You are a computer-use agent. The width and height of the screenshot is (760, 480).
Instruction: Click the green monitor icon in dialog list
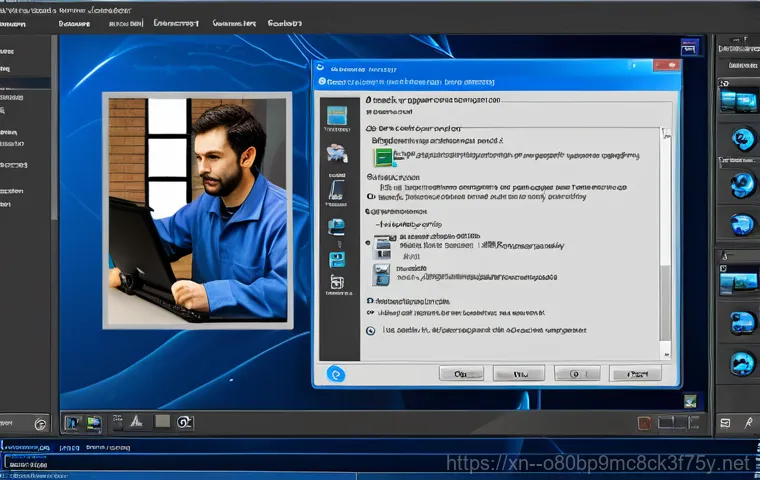pos(383,158)
